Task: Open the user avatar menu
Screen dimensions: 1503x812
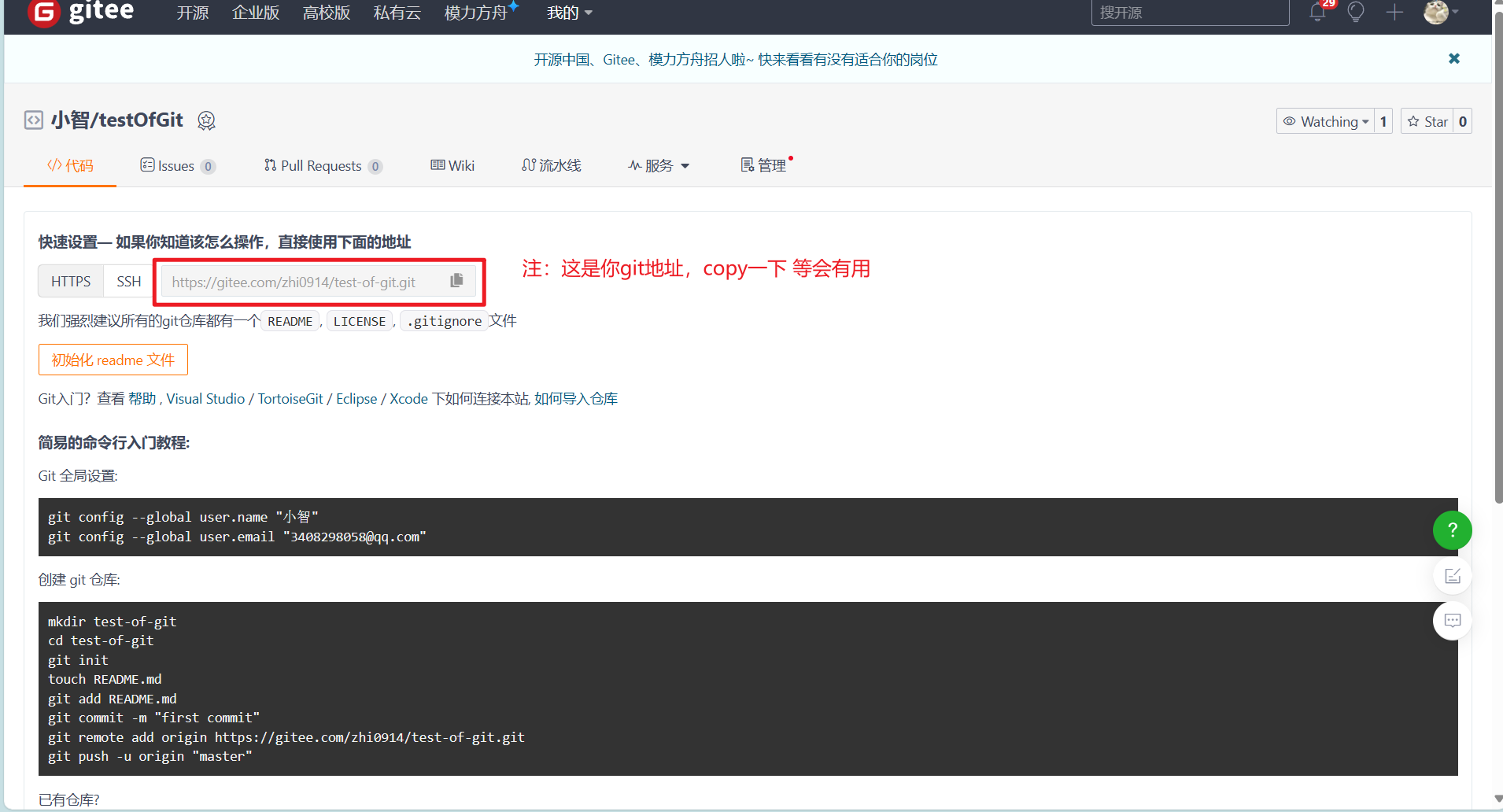Action: [x=1440, y=12]
